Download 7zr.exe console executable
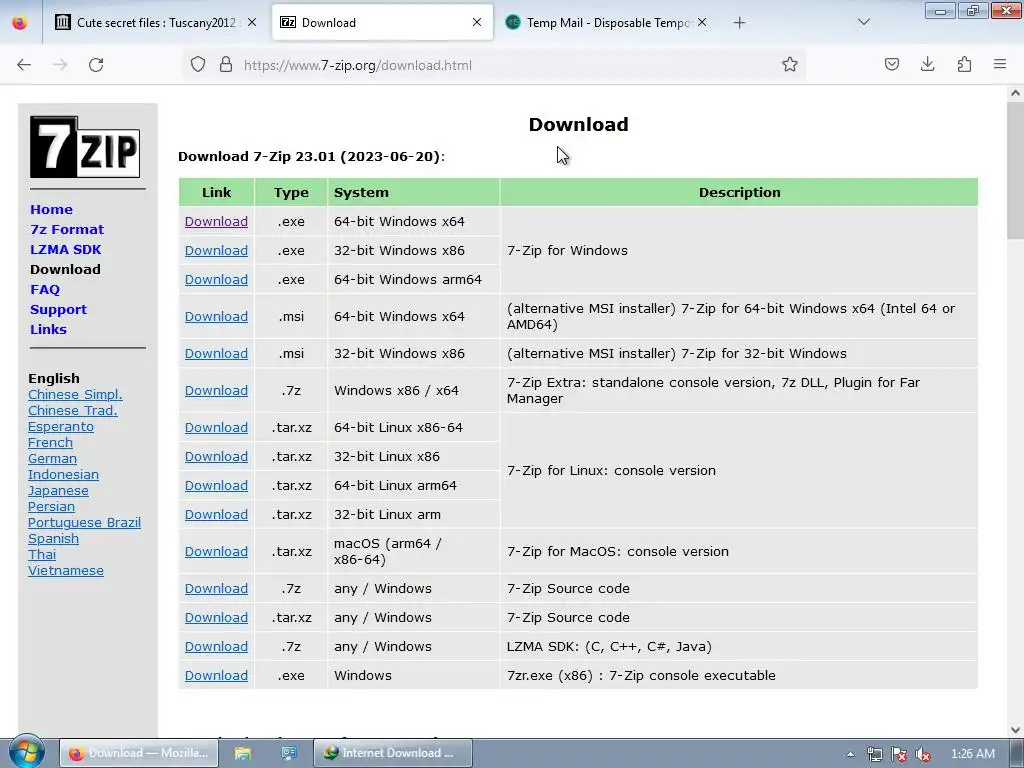 216,676
